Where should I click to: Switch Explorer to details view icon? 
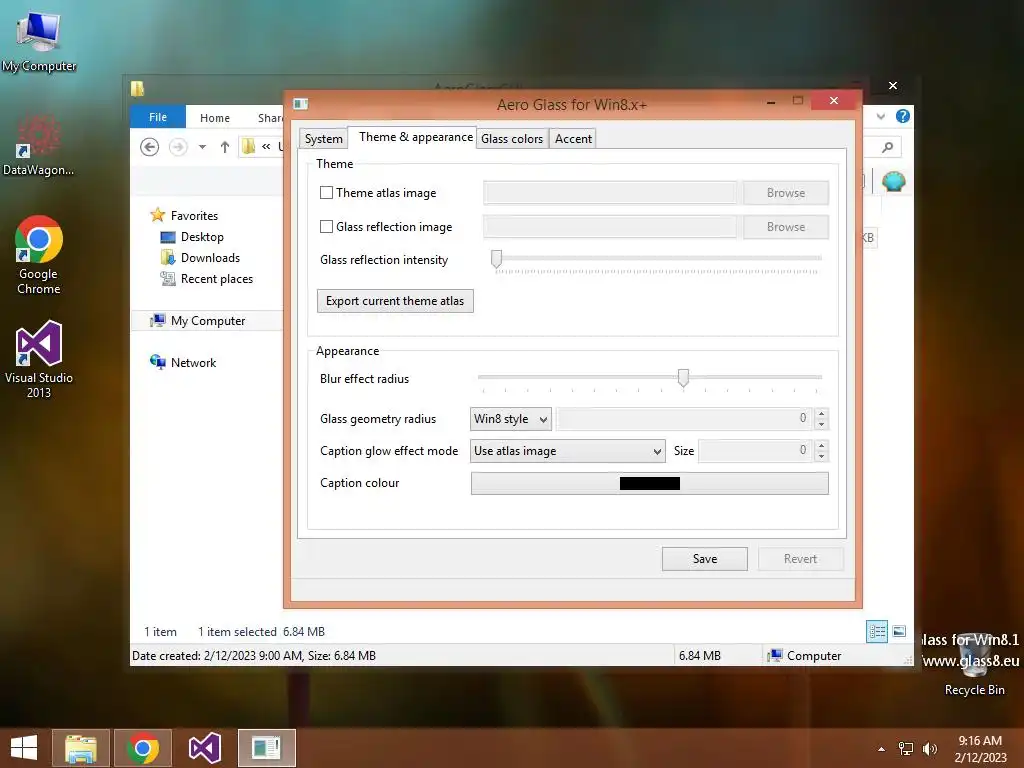coord(877,632)
